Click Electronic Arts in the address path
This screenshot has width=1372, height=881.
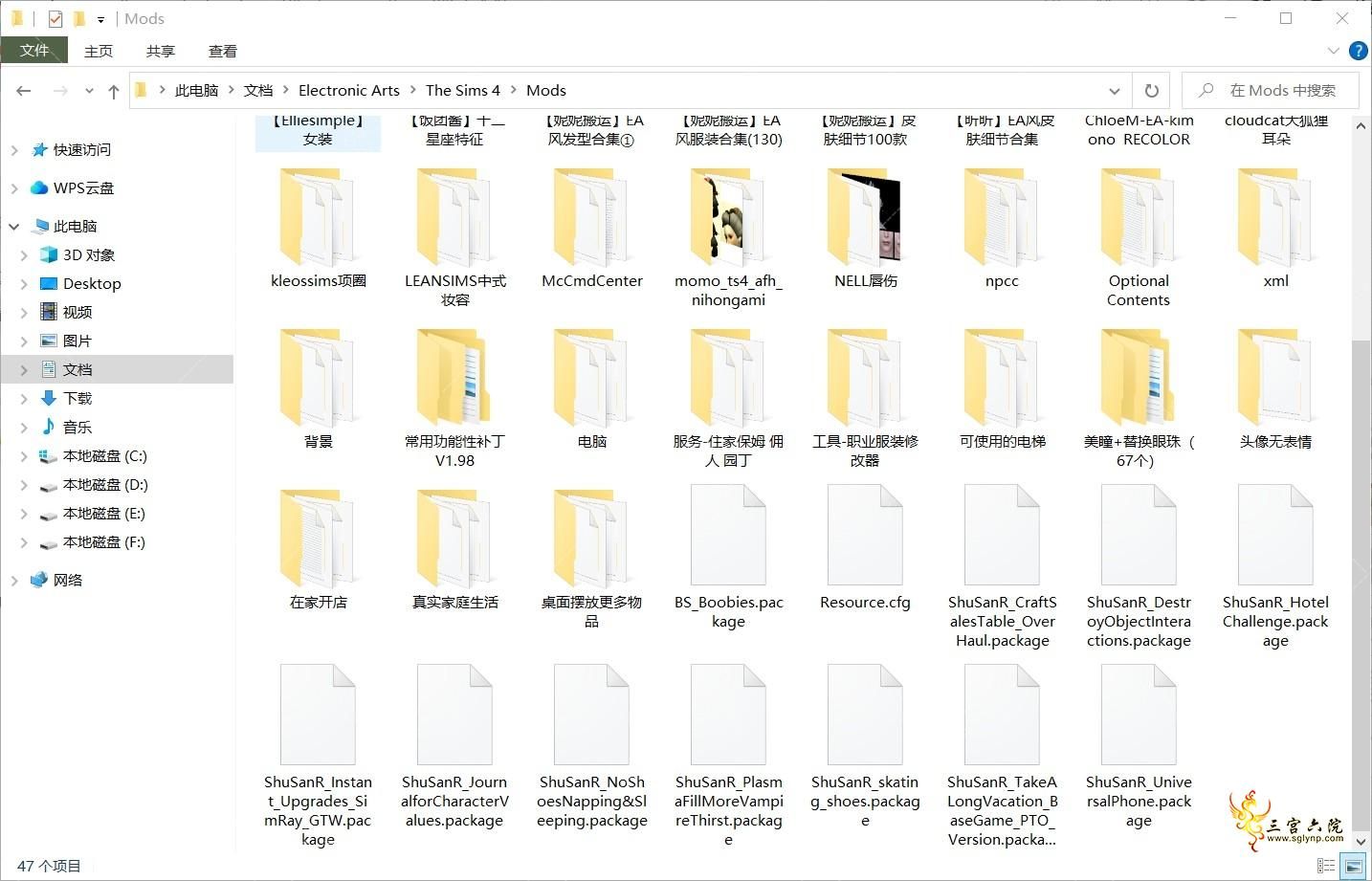tap(349, 90)
